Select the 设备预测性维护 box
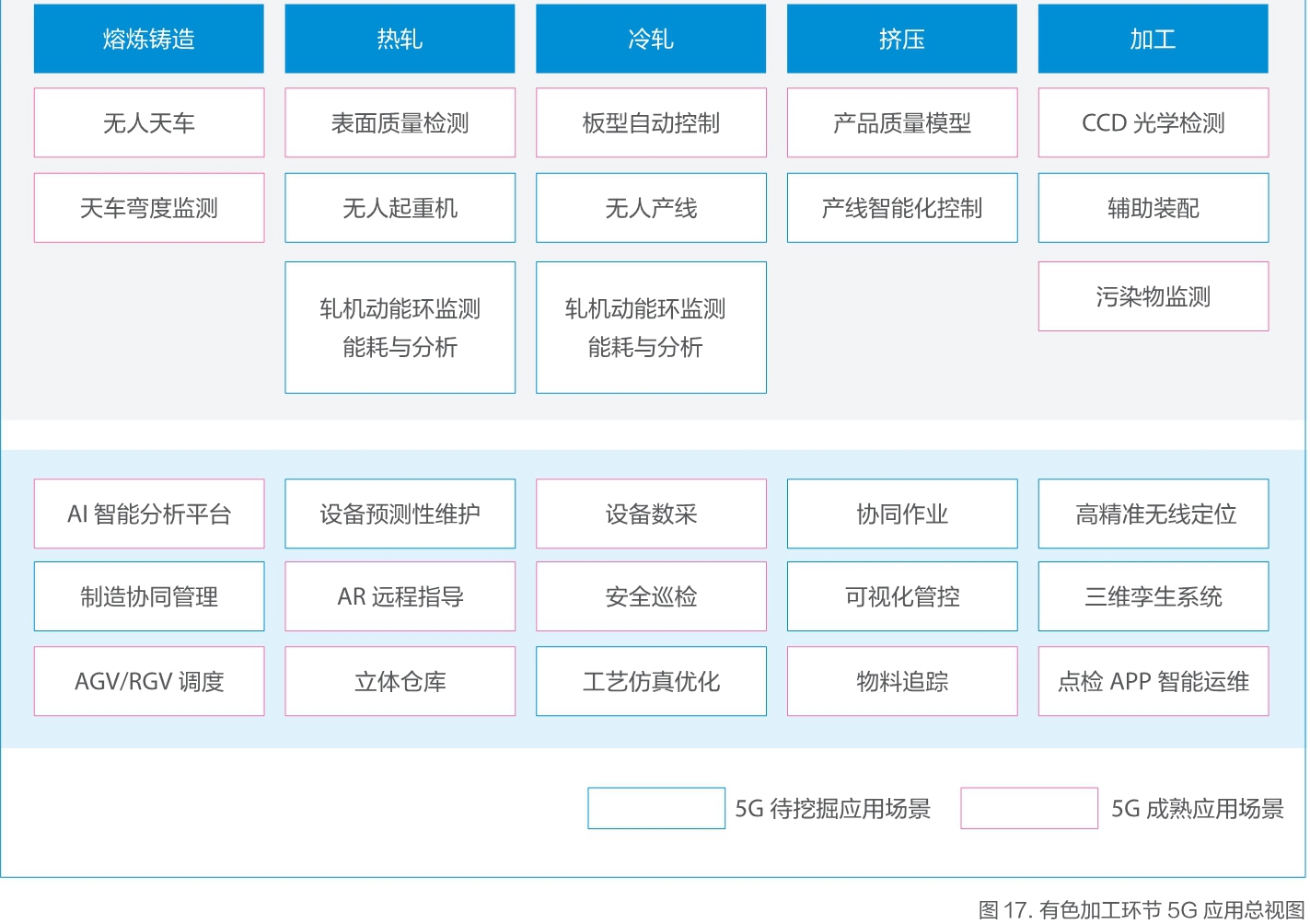 [x=400, y=514]
